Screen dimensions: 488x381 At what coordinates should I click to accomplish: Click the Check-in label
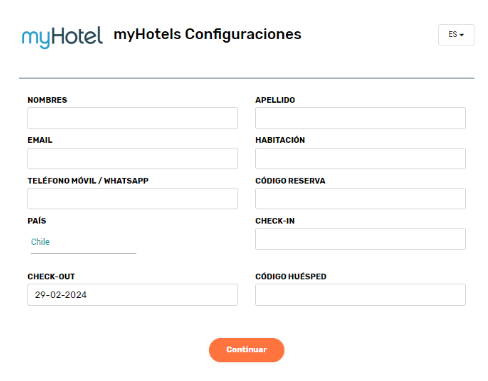tap(275, 221)
